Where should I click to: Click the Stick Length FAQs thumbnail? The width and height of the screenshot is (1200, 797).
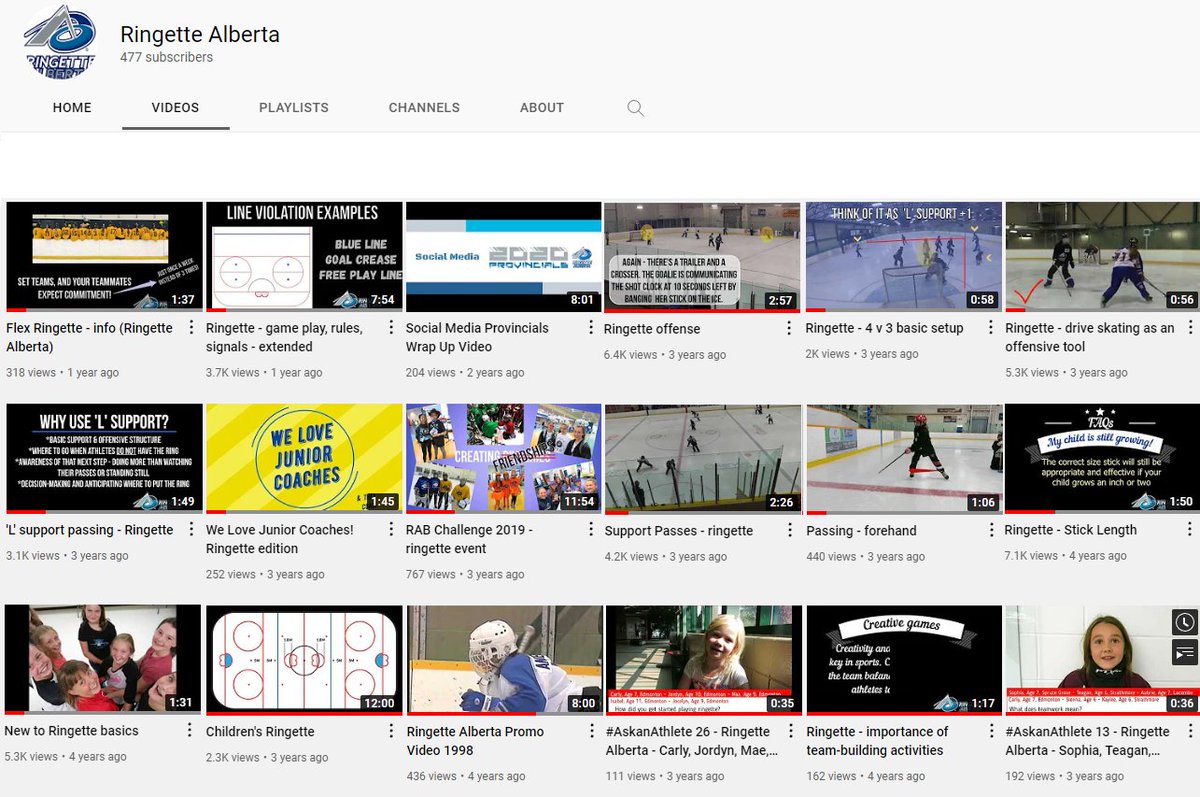pyautogui.click(x=1102, y=459)
